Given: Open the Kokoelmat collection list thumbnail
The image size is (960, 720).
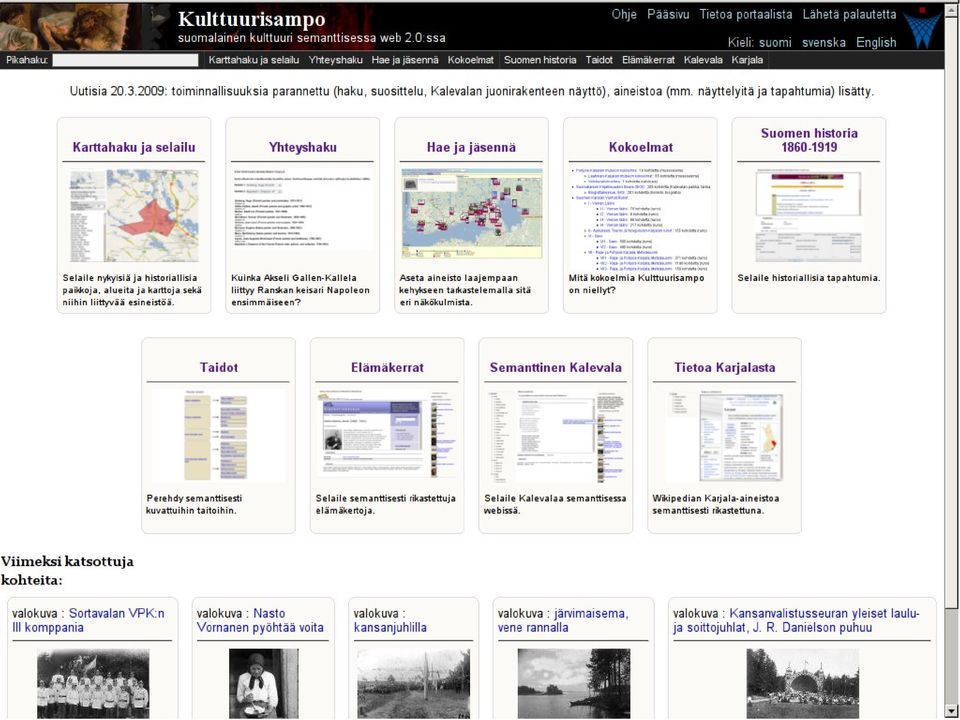Looking at the screenshot, I should [x=640, y=219].
